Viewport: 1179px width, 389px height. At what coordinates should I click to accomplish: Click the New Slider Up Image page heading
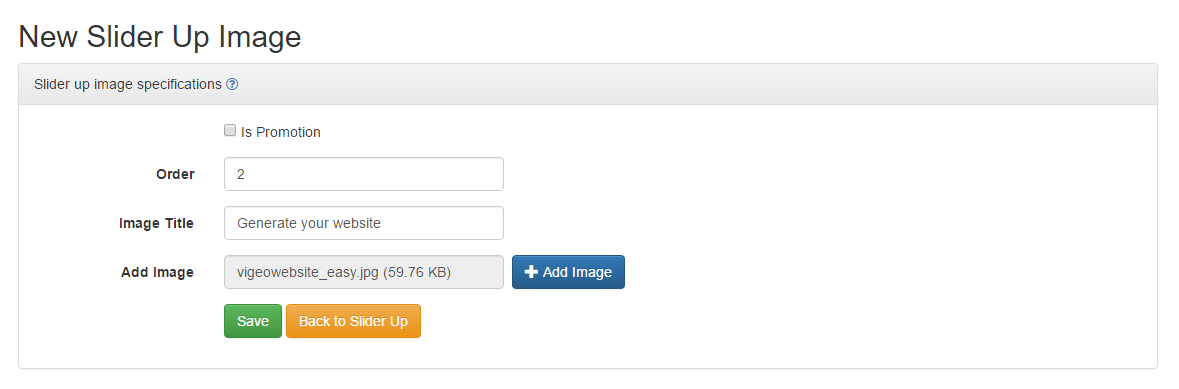[159, 36]
